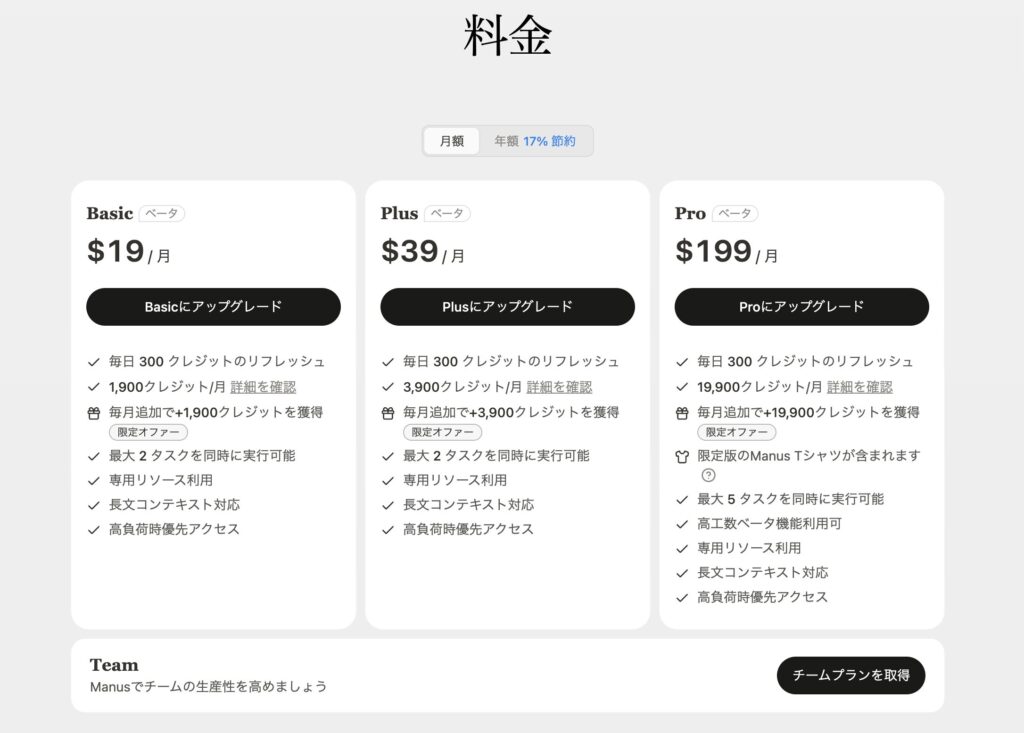1024x733 pixels.
Task: Click the $199 /月 price text
Action: [727, 252]
